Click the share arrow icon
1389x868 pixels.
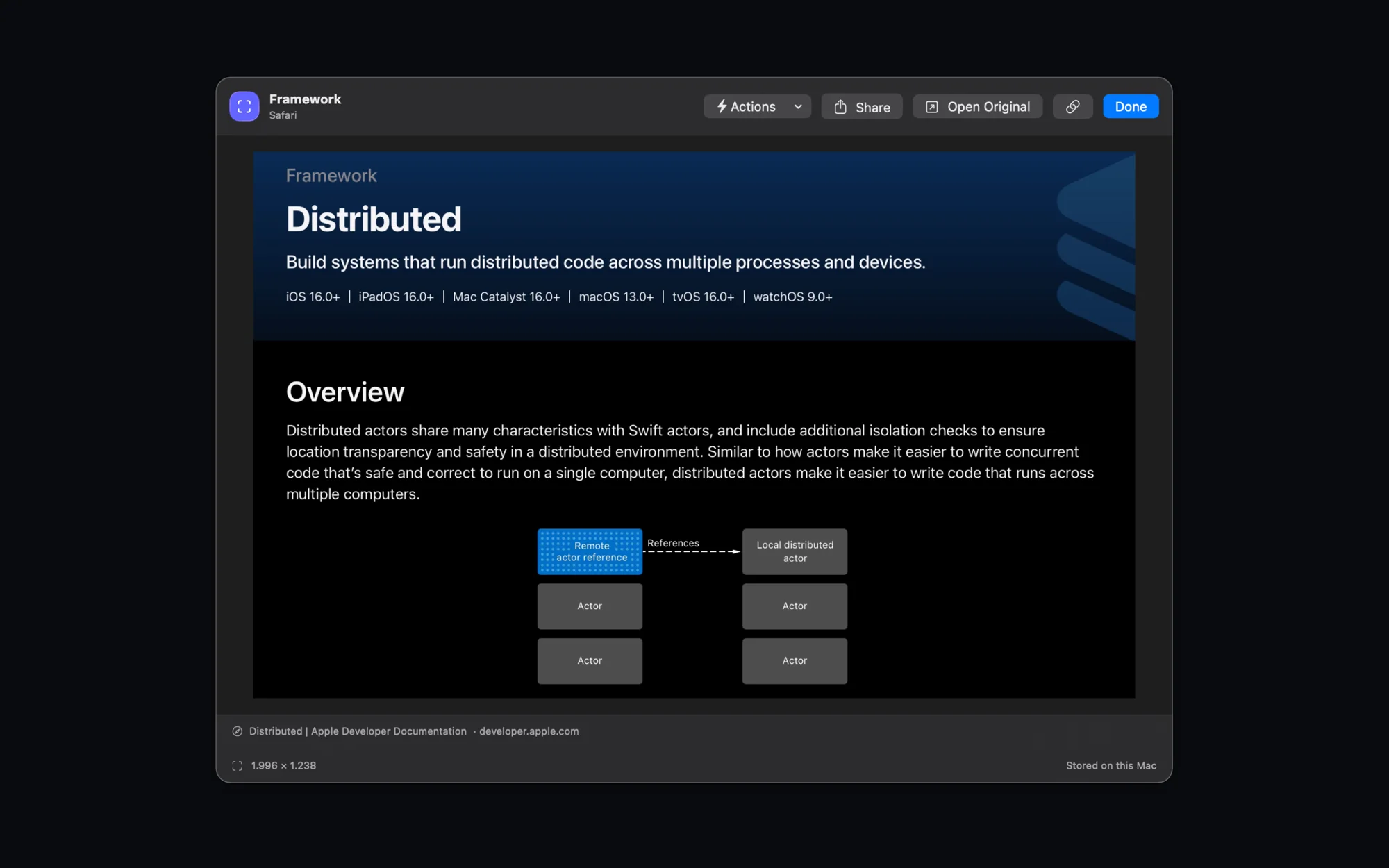[x=840, y=107]
